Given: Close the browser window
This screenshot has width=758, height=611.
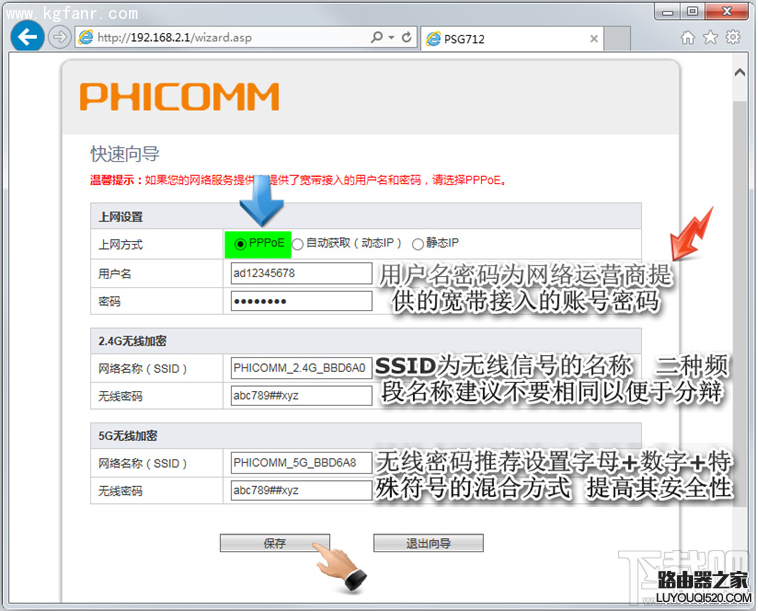Looking at the screenshot, I should pyautogui.click(x=727, y=11).
